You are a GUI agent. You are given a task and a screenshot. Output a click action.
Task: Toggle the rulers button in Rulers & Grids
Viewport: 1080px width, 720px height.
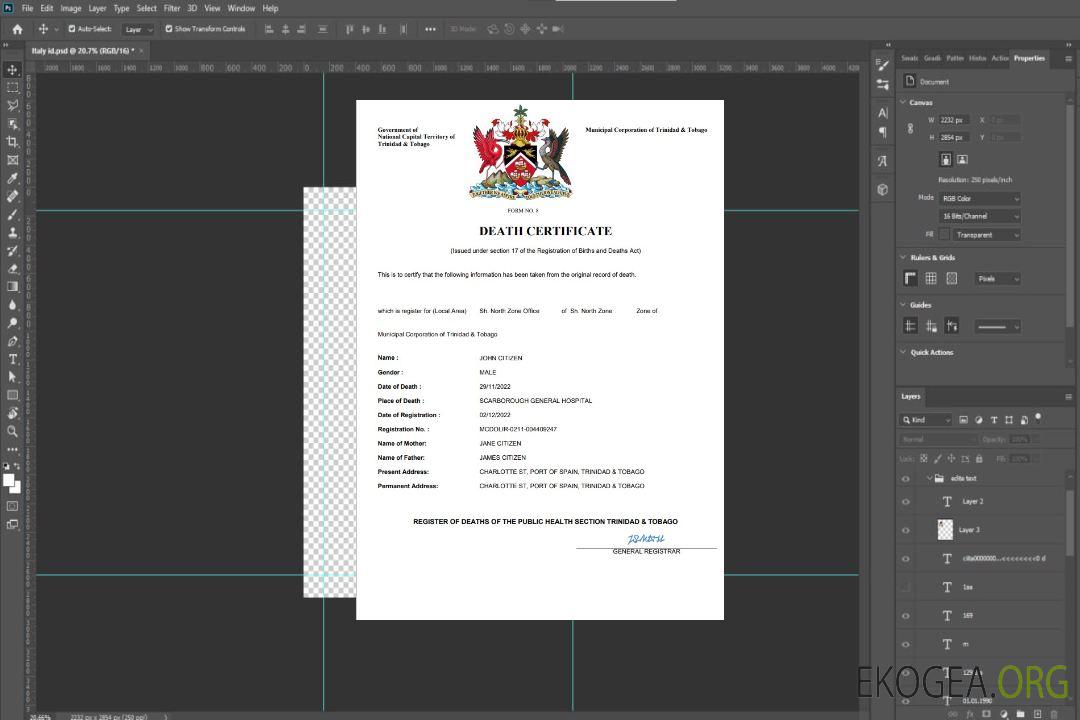click(910, 278)
